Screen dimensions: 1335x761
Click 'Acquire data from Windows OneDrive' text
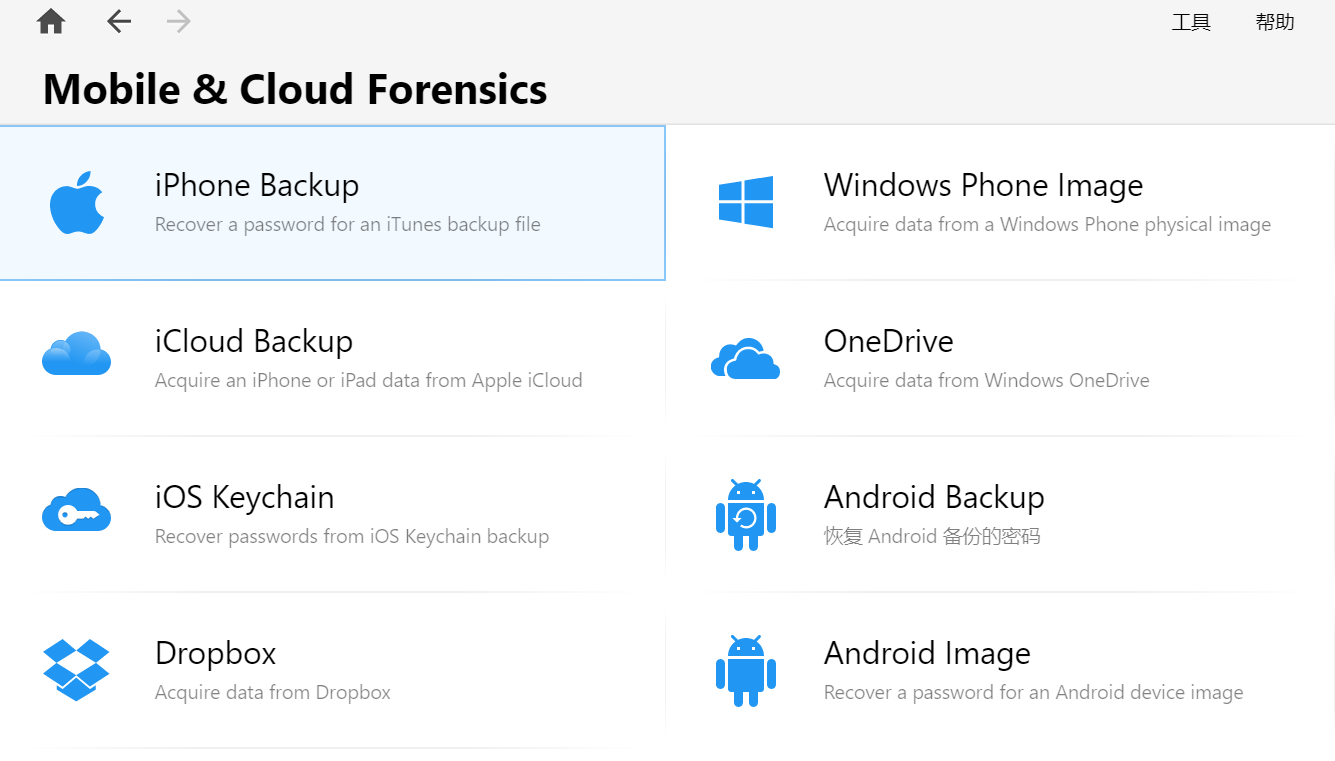click(987, 381)
